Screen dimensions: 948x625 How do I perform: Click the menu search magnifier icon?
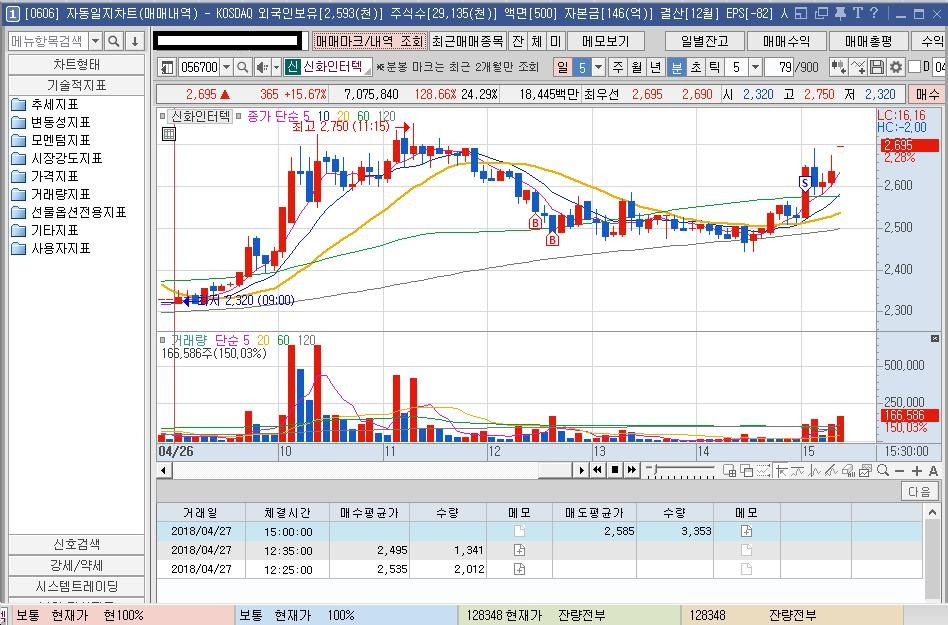(113, 41)
